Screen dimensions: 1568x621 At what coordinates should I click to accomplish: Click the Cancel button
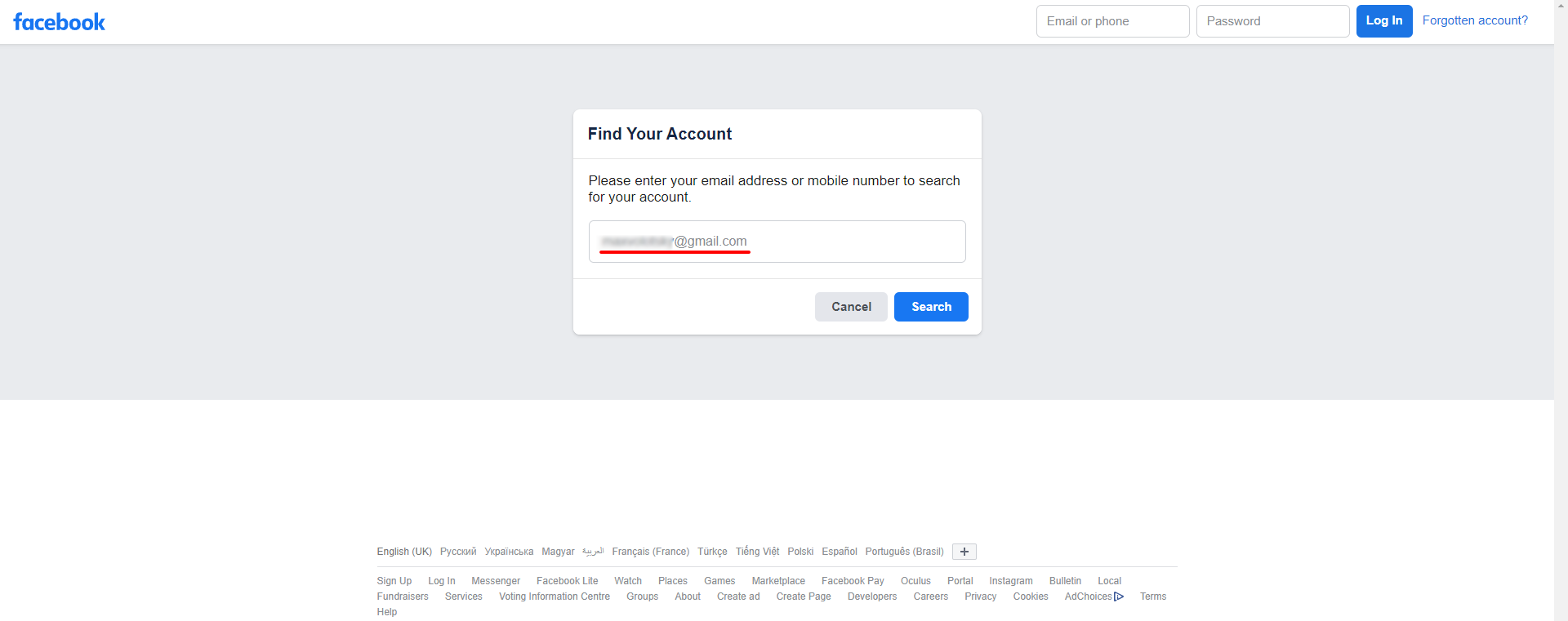click(851, 307)
